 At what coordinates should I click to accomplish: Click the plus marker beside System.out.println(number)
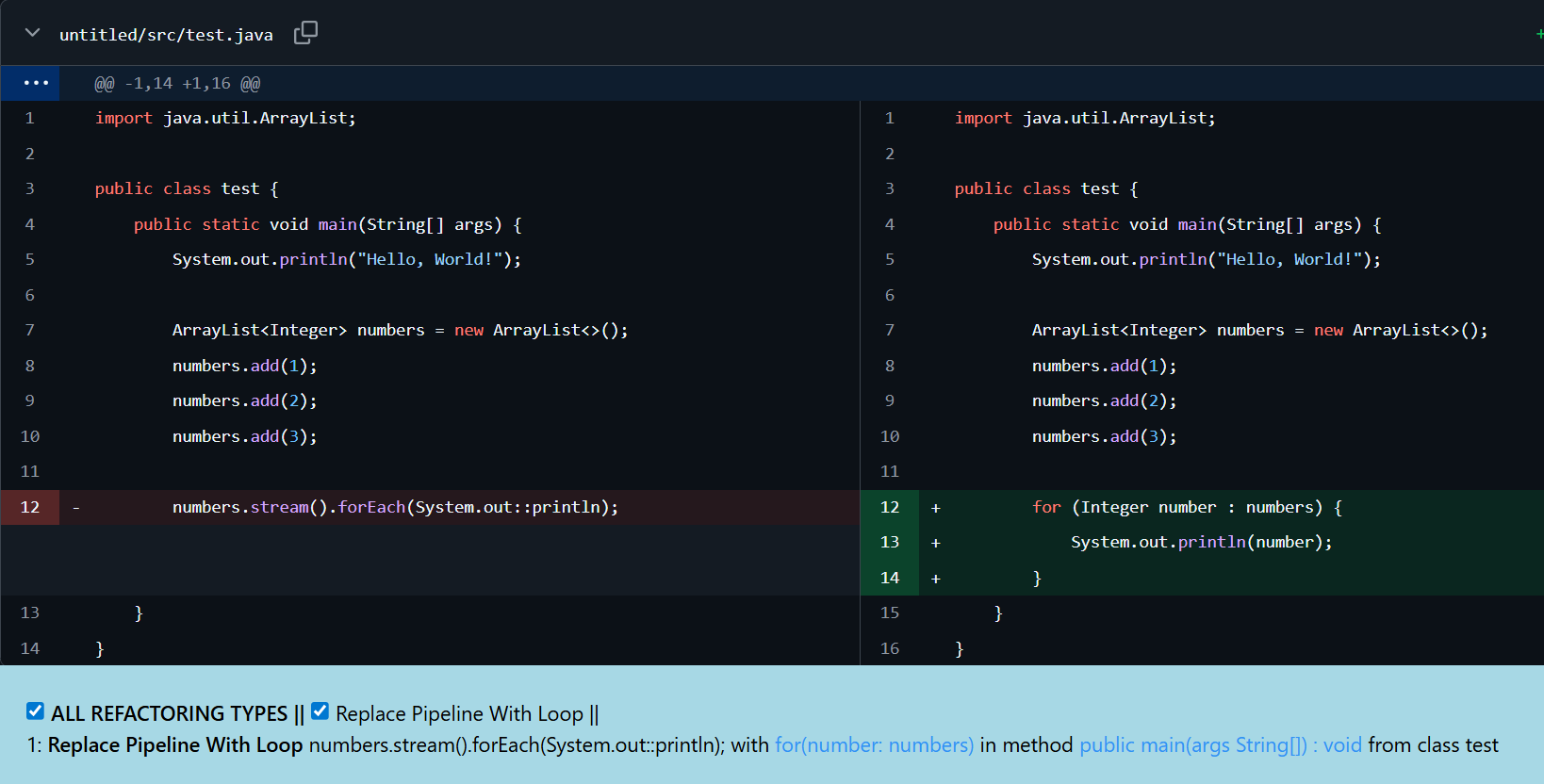point(935,543)
